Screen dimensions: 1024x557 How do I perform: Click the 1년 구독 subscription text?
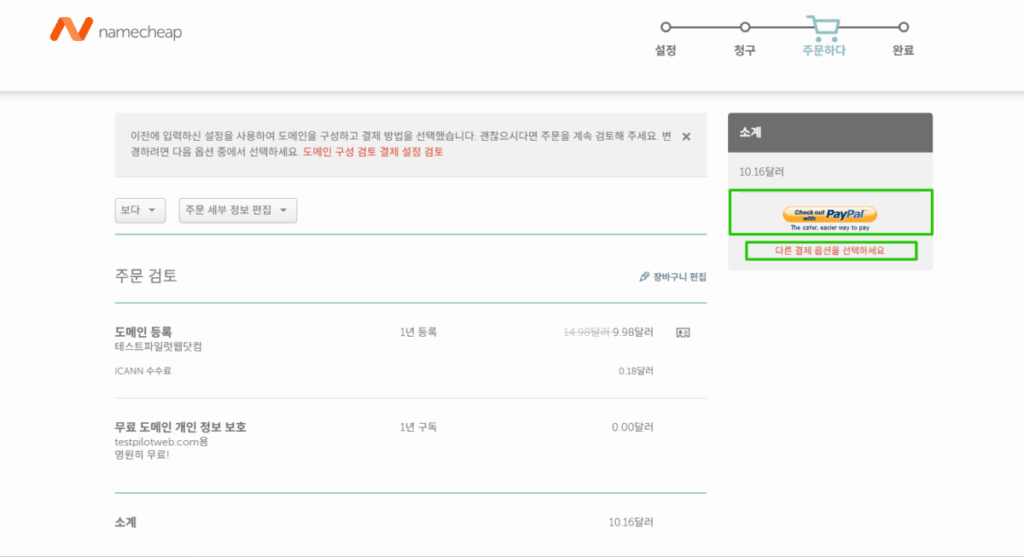click(418, 427)
